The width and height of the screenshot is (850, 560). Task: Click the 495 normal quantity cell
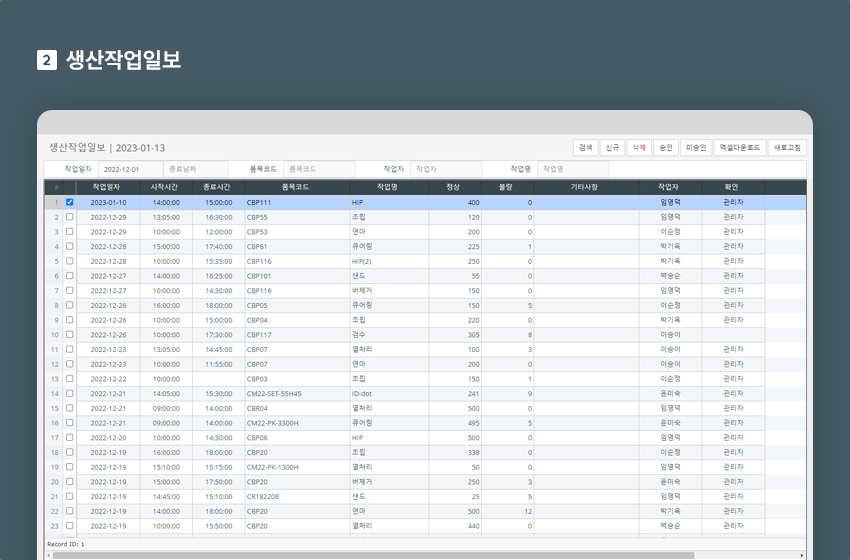[455, 423]
